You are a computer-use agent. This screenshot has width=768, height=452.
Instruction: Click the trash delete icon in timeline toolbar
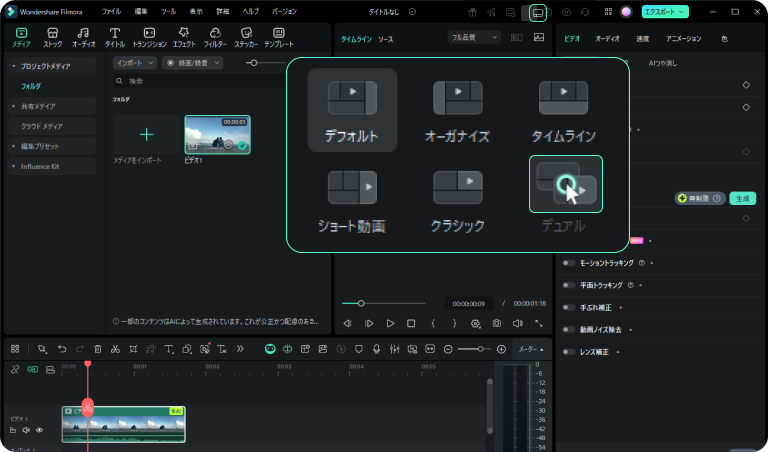[x=98, y=349]
